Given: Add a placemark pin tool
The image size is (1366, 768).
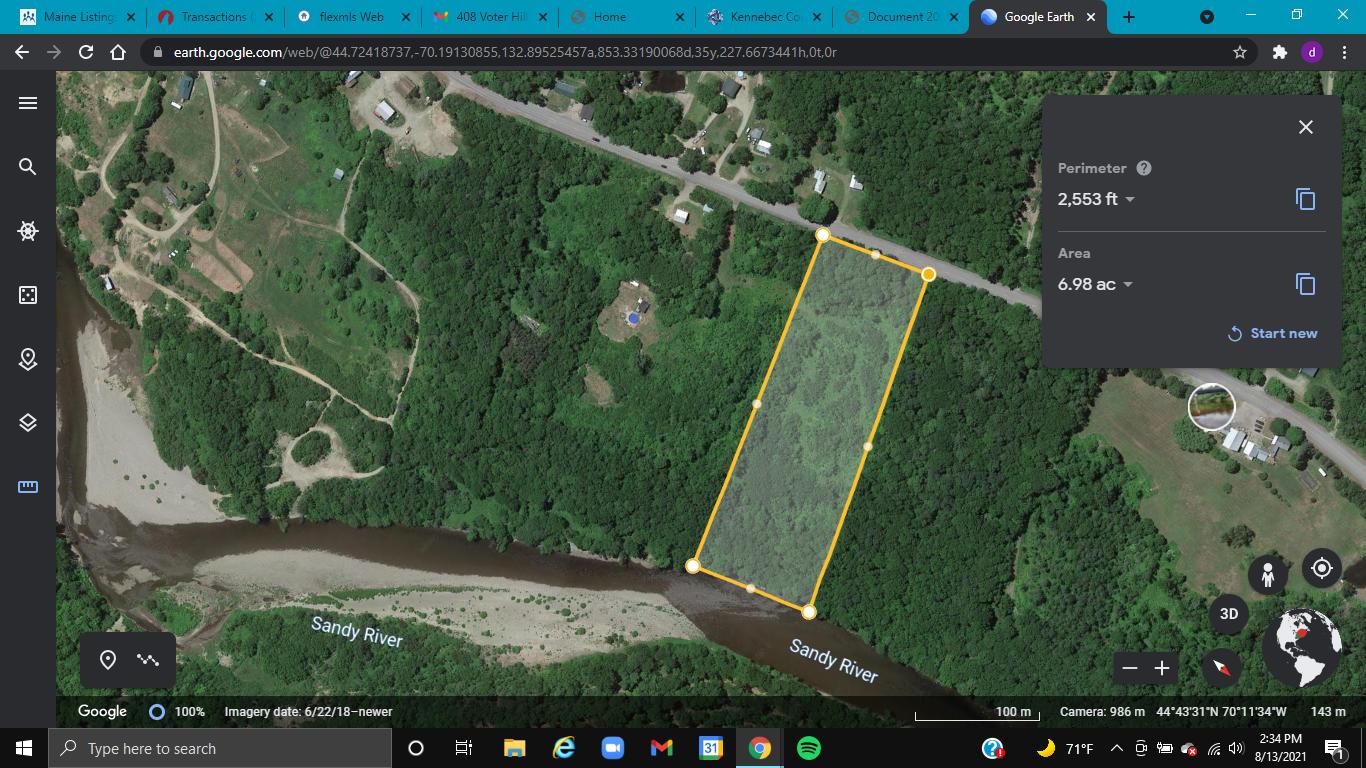Looking at the screenshot, I should click(x=108, y=660).
